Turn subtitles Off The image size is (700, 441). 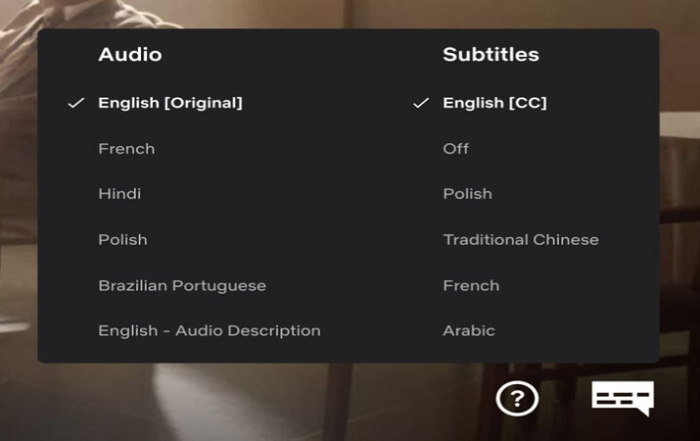tap(456, 148)
